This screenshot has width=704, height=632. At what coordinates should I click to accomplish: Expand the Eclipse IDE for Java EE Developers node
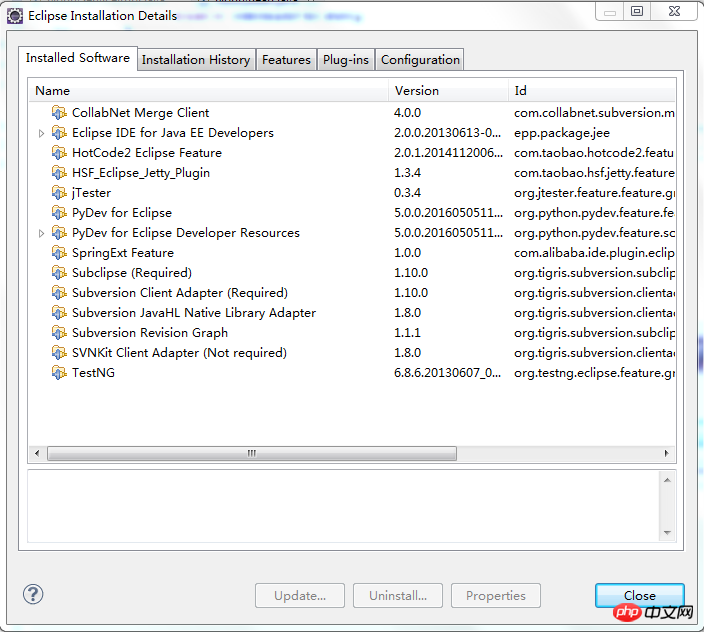coord(41,133)
